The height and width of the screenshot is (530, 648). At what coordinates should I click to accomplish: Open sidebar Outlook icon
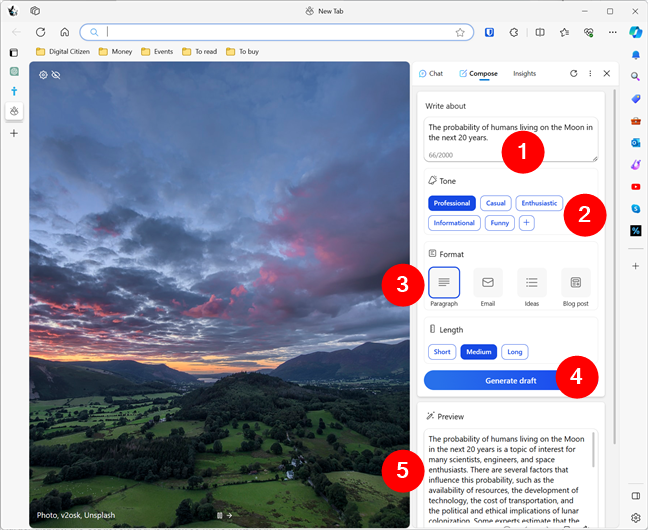coord(636,143)
